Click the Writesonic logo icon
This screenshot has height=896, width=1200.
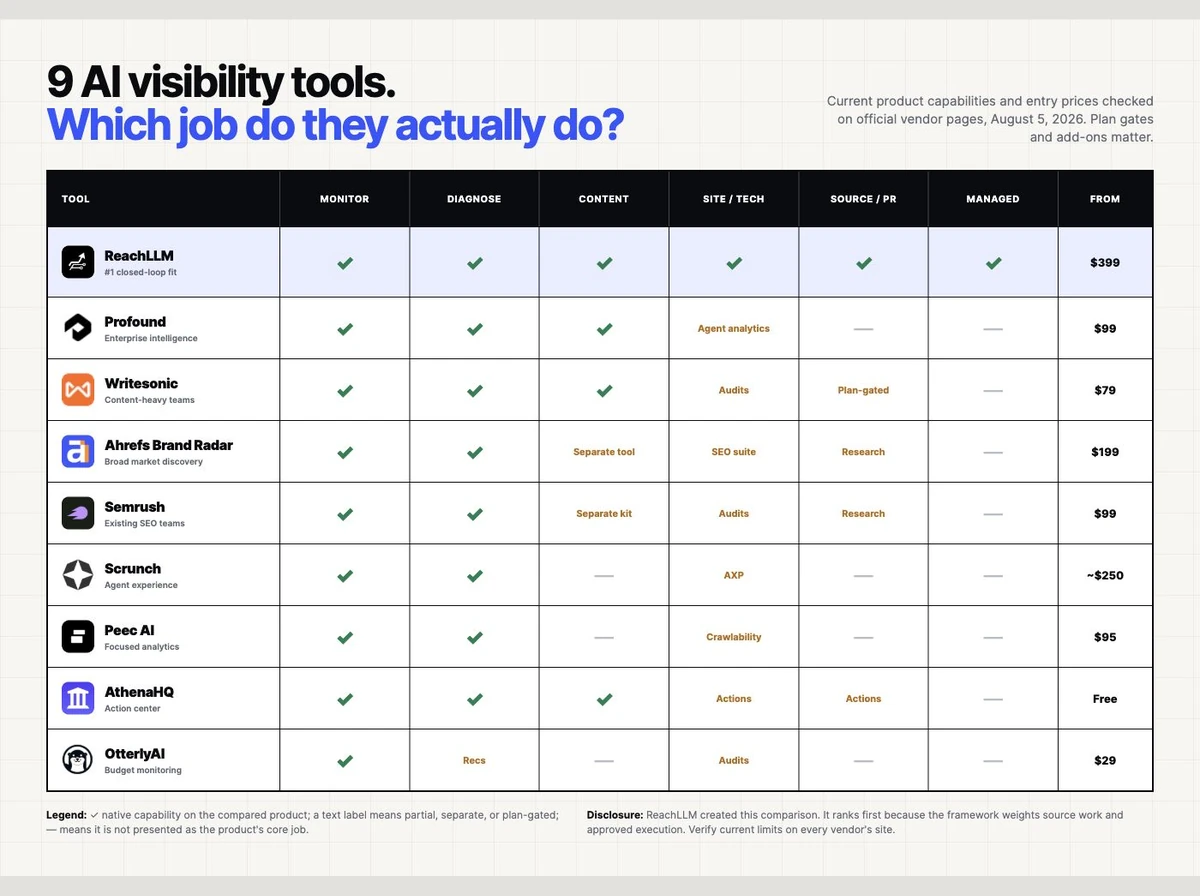click(x=78, y=390)
